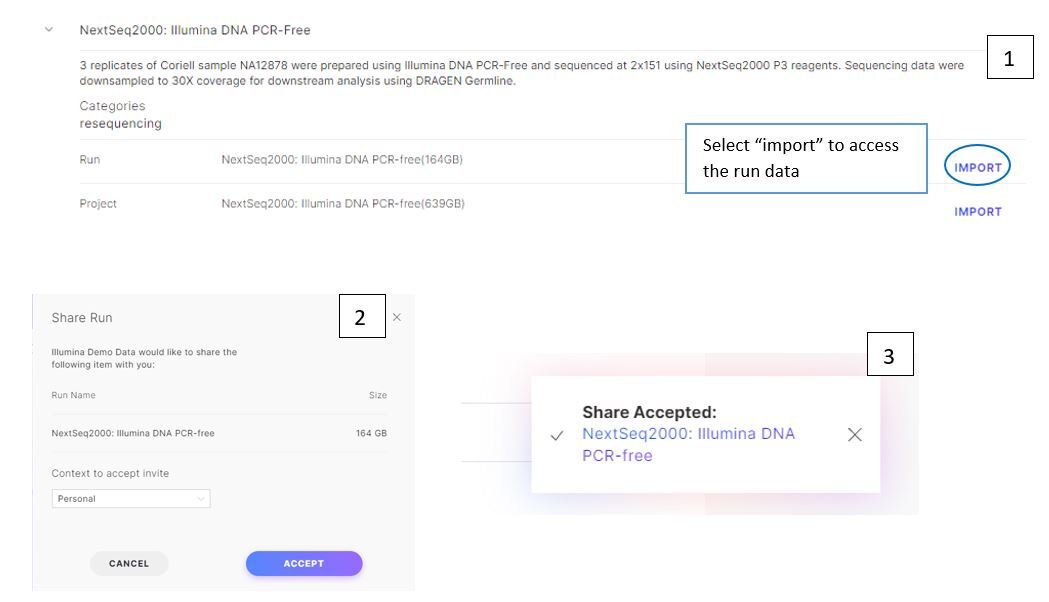This screenshot has width=1049, height=602.
Task: Click the Share Run dialog title
Action: 82,318
